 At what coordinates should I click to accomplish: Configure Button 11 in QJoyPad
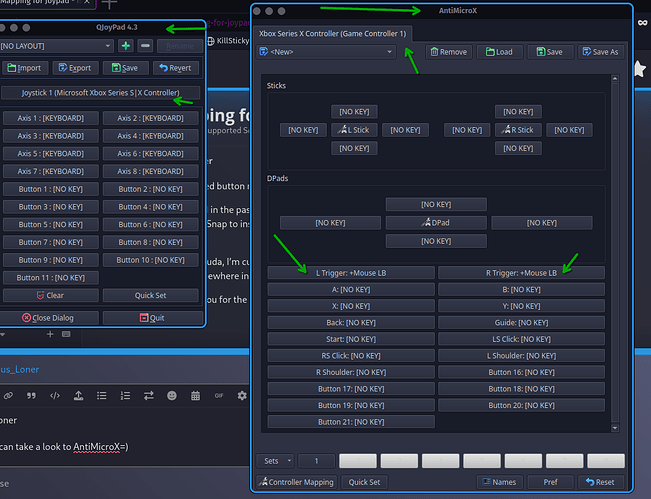51,278
